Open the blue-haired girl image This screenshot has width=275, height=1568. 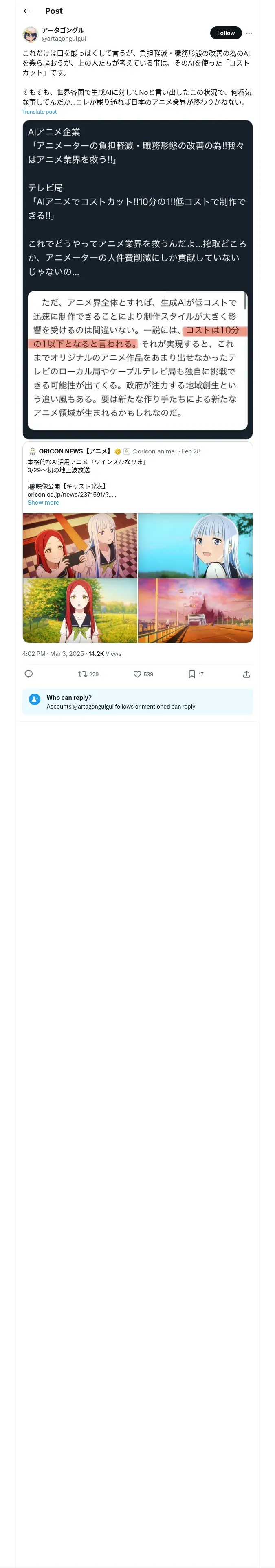pos(195,545)
